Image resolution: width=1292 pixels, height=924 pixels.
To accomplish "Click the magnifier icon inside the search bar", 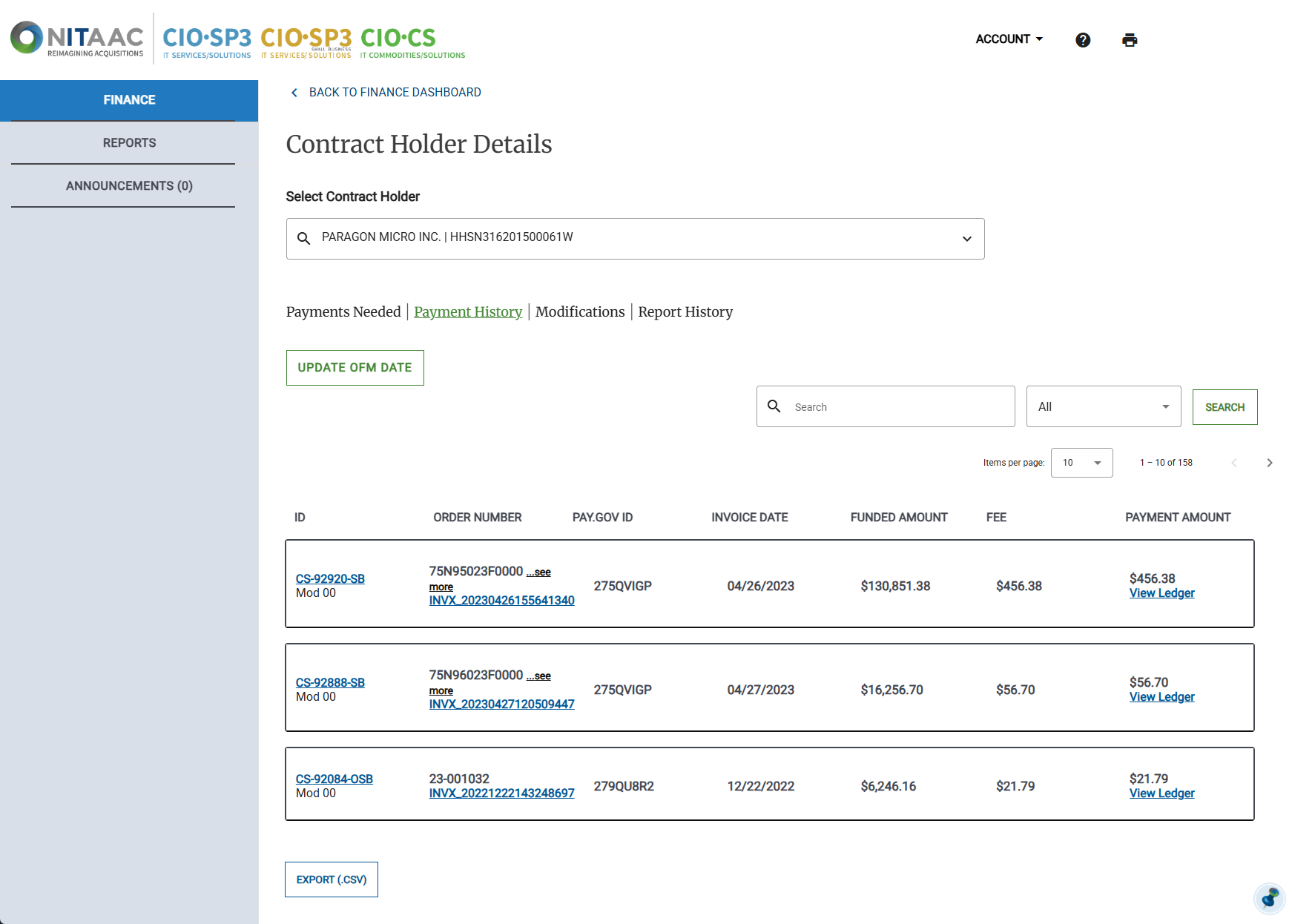I will 774,406.
